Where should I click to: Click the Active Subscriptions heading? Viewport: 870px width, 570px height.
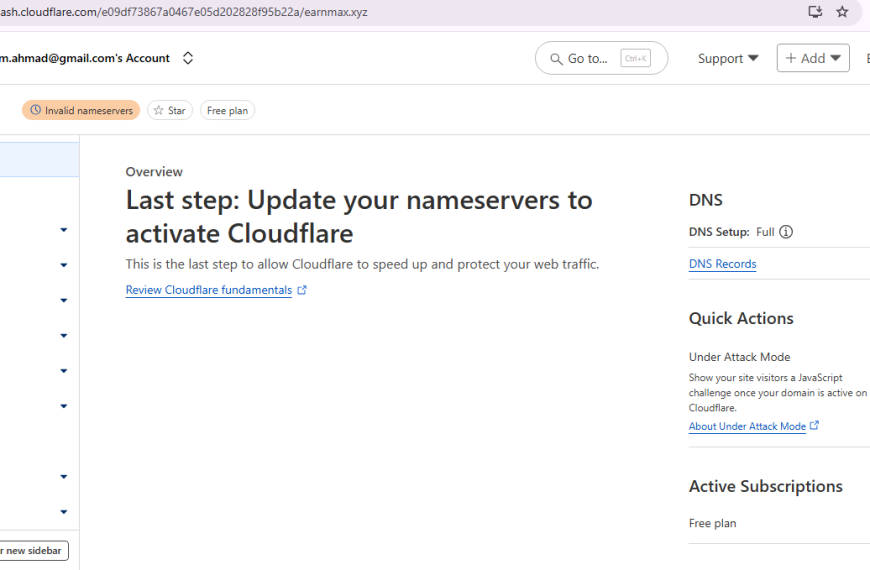pyautogui.click(x=765, y=487)
